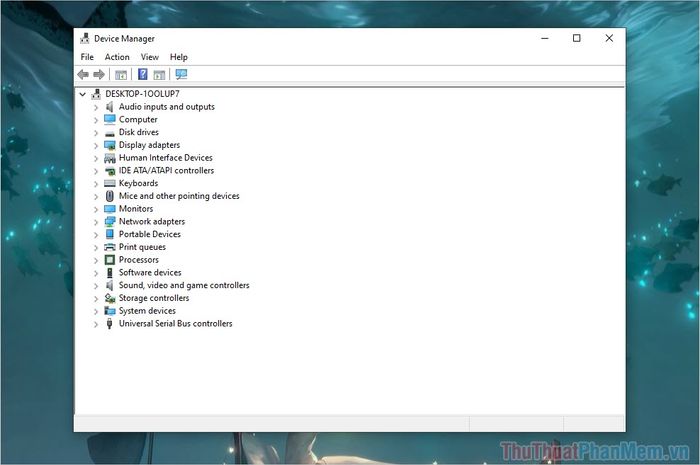This screenshot has width=700, height=465.
Task: Click the Forward arrow toolbar icon
Action: (x=99, y=75)
